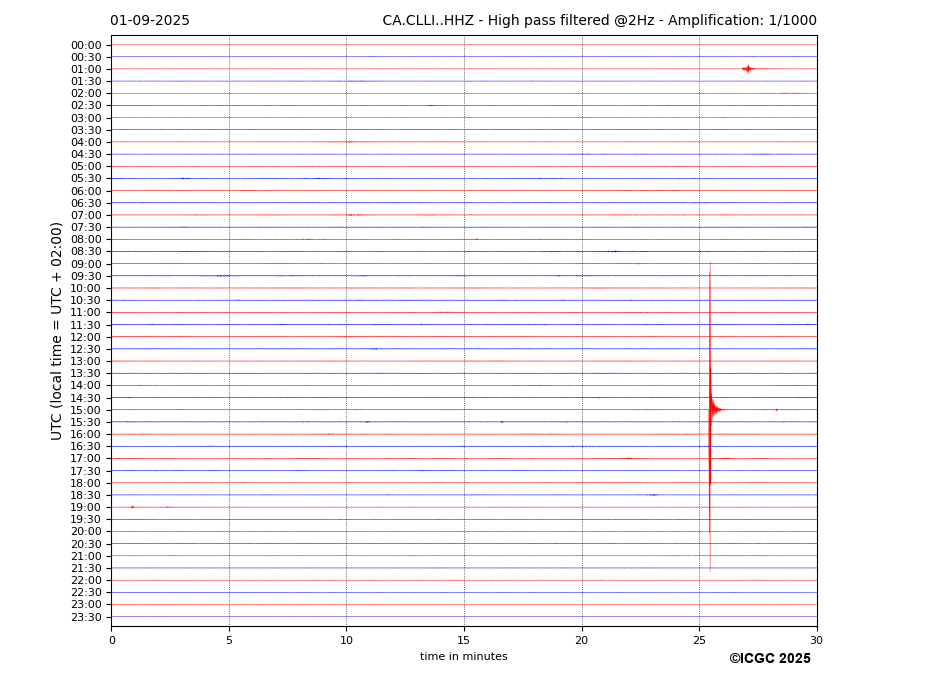
Task: Click the 08:30 row label
Action: 86,252
